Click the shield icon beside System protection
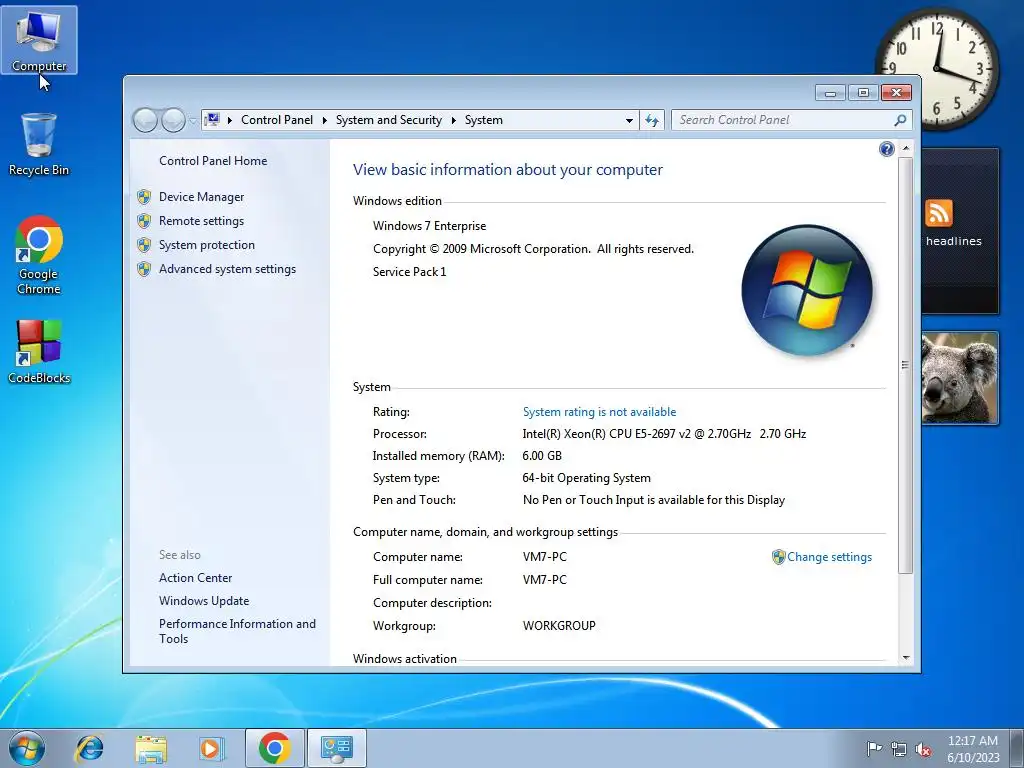This screenshot has height=768, width=1024. [144, 246]
